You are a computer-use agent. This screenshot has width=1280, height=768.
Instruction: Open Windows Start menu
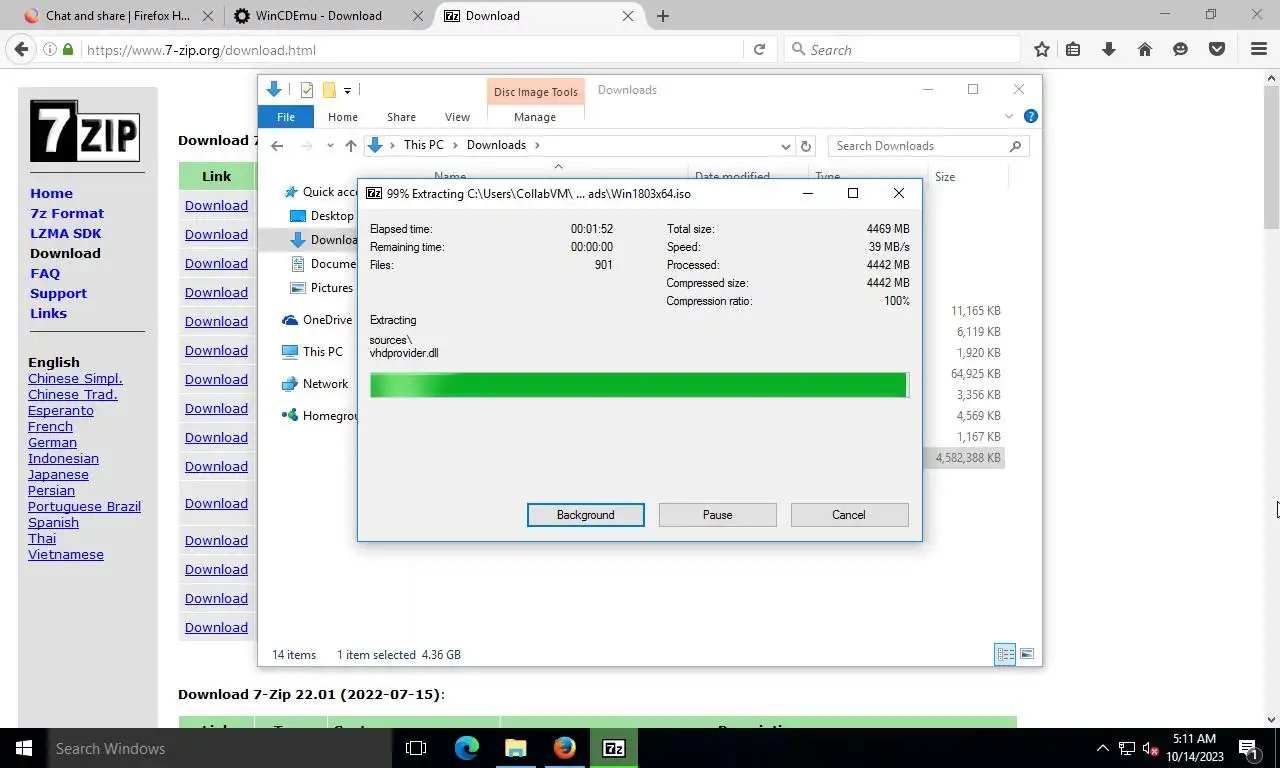(x=23, y=748)
